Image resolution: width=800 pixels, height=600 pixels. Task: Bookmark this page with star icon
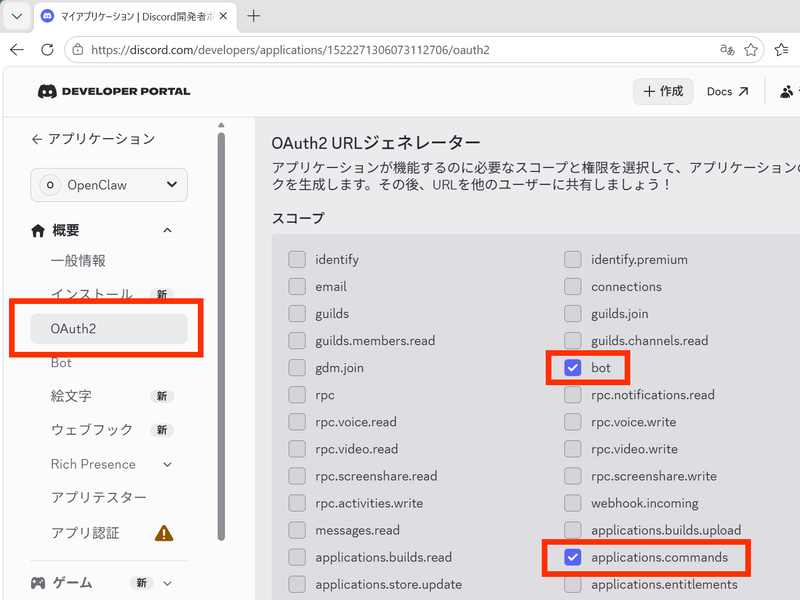point(751,49)
